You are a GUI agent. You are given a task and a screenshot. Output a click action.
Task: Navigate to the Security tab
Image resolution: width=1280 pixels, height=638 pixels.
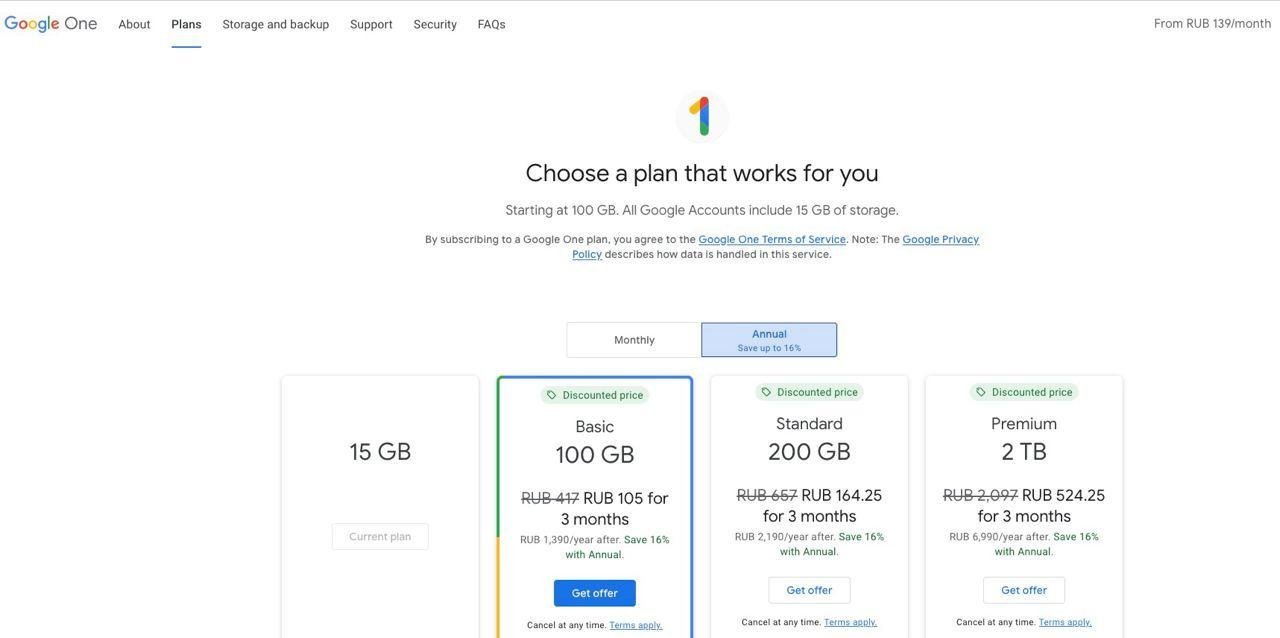point(435,24)
